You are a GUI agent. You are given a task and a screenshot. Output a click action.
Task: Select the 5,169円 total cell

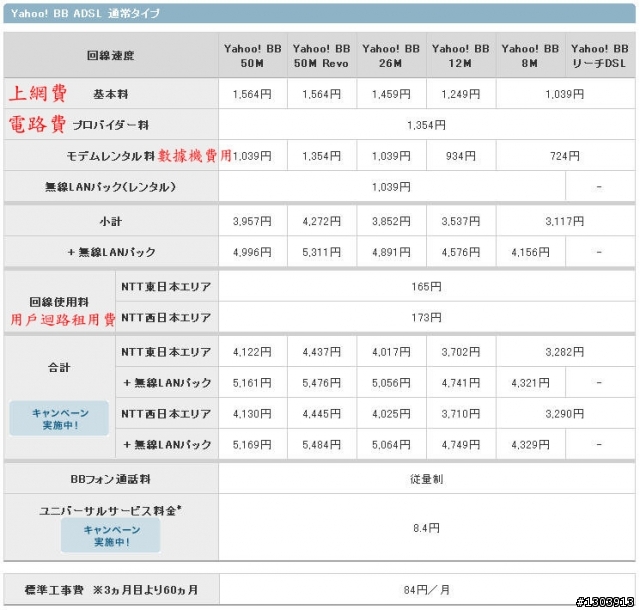click(x=253, y=445)
